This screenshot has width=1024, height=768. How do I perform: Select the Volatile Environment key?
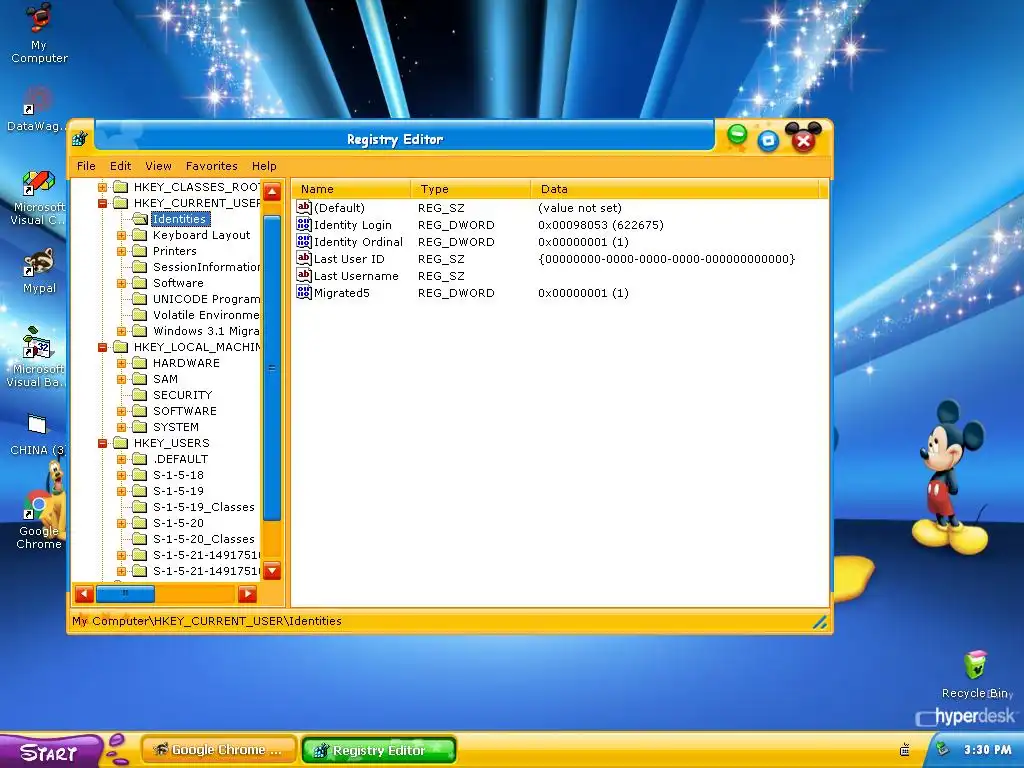tap(206, 315)
